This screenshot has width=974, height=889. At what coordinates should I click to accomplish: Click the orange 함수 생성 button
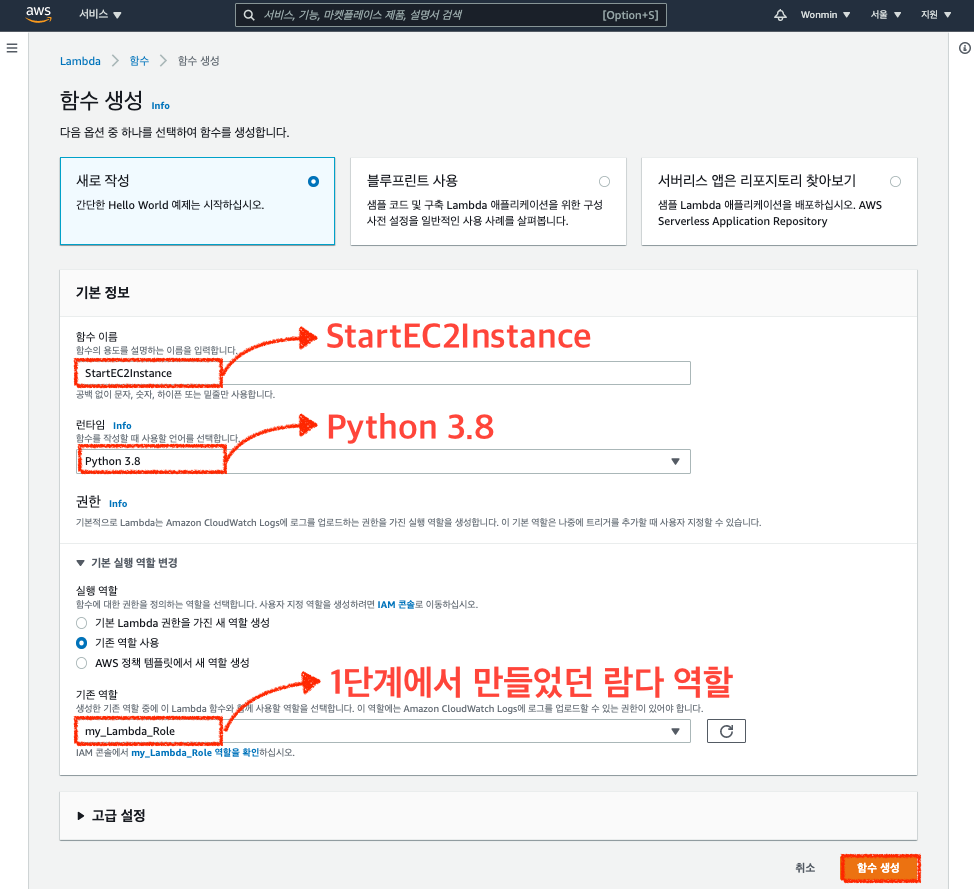pos(878,868)
